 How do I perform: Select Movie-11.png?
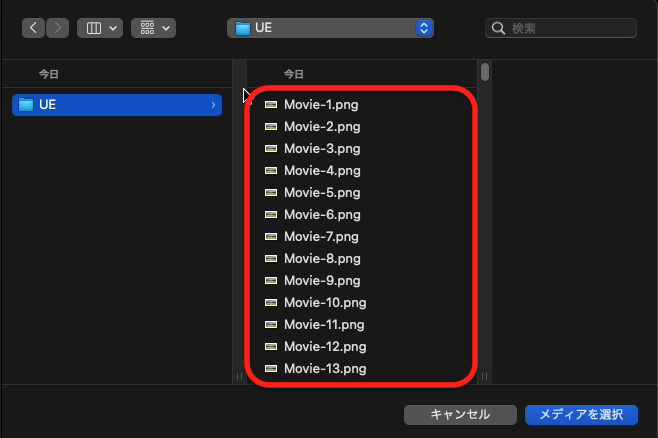(324, 325)
